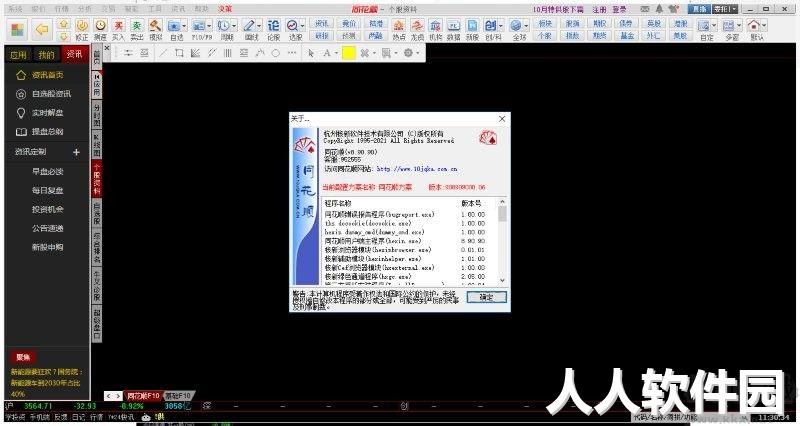Click the more drawing tools ellipsis

(x=292, y=53)
